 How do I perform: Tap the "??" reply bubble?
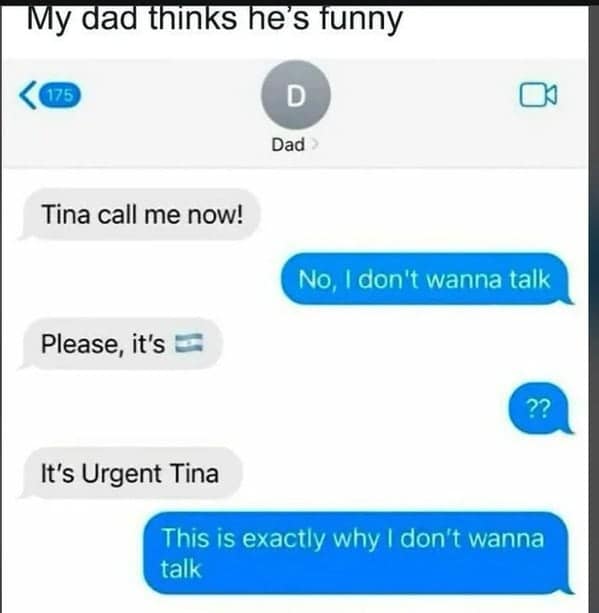tap(541, 409)
